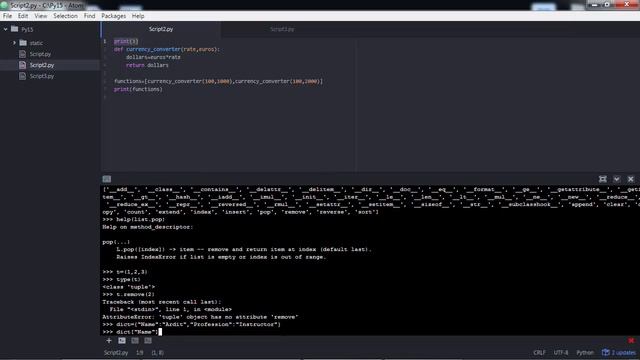Click the print(functions) code line
Viewport: 640px width, 360px height.
click(138, 89)
